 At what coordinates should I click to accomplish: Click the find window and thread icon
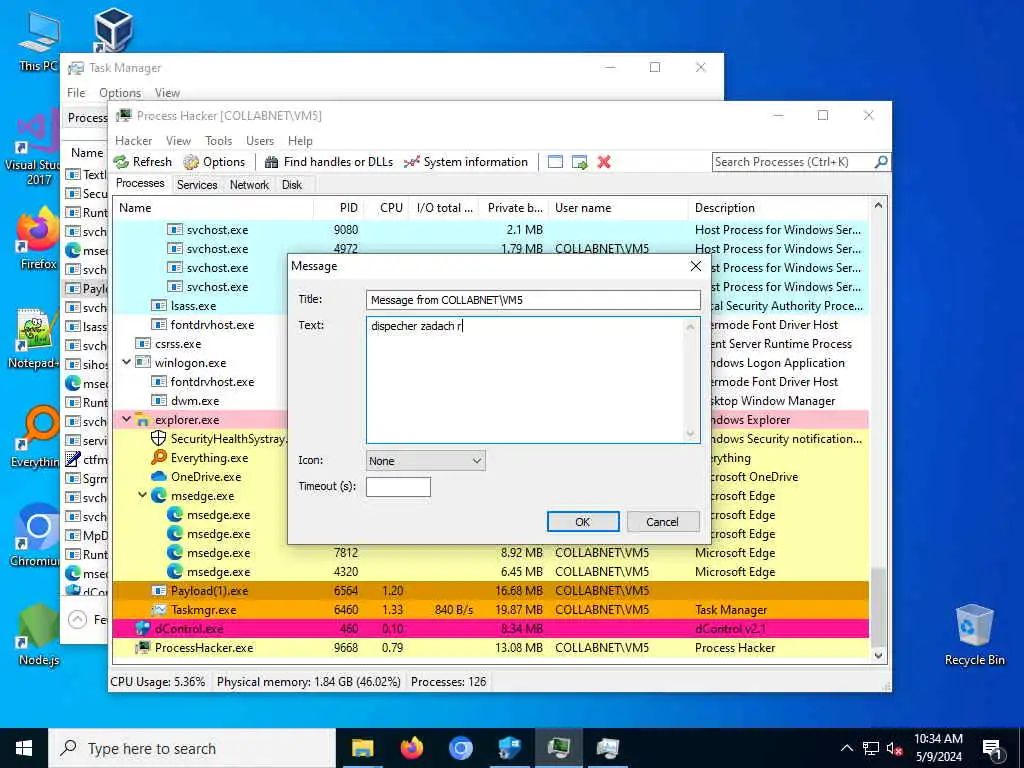point(579,162)
